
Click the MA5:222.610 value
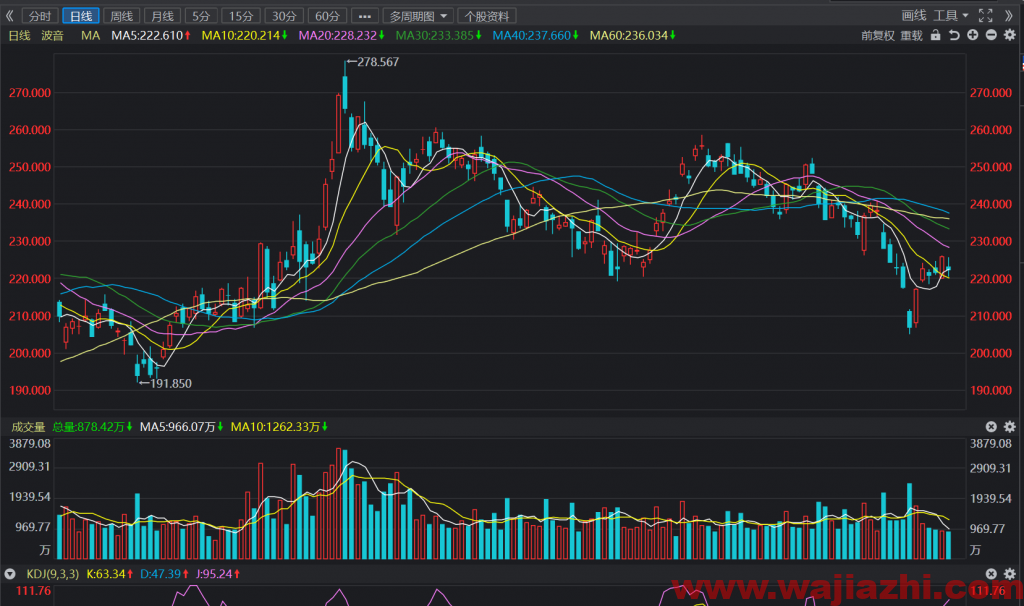[151, 35]
